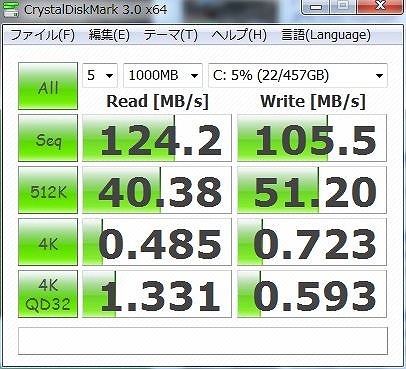The width and height of the screenshot is (406, 369).
Task: Select the 512K write result 51.20
Action: pyautogui.click(x=312, y=190)
